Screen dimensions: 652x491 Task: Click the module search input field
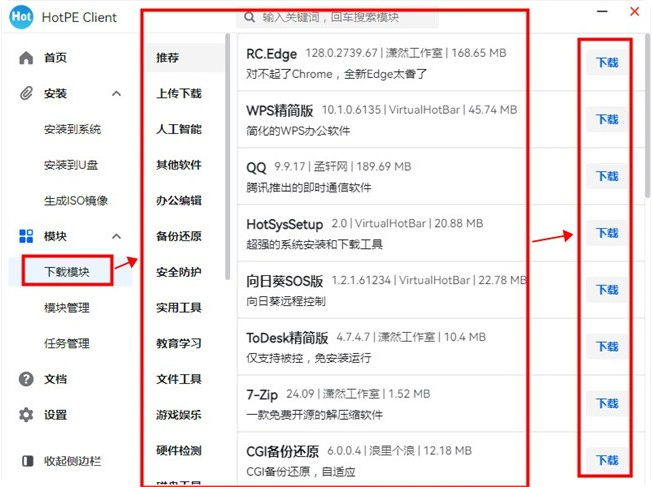[x=337, y=17]
